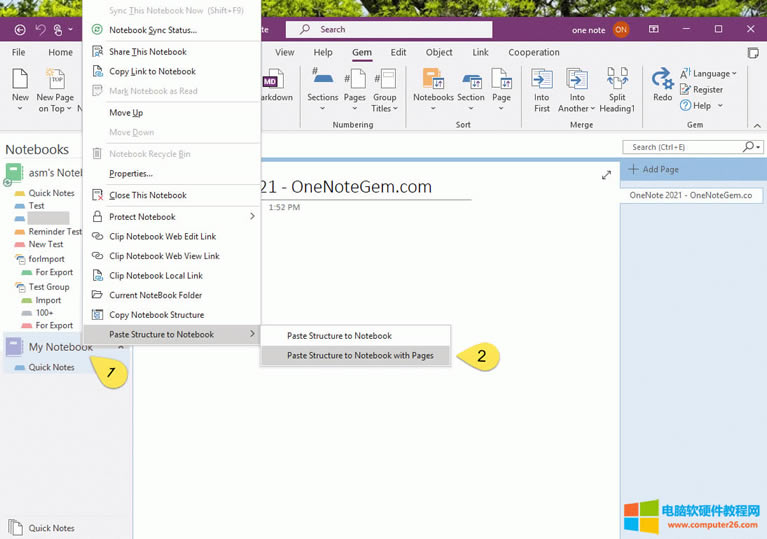Click in the title bar Search box
Screen dimensions: 767x539
pyautogui.click(x=389, y=29)
